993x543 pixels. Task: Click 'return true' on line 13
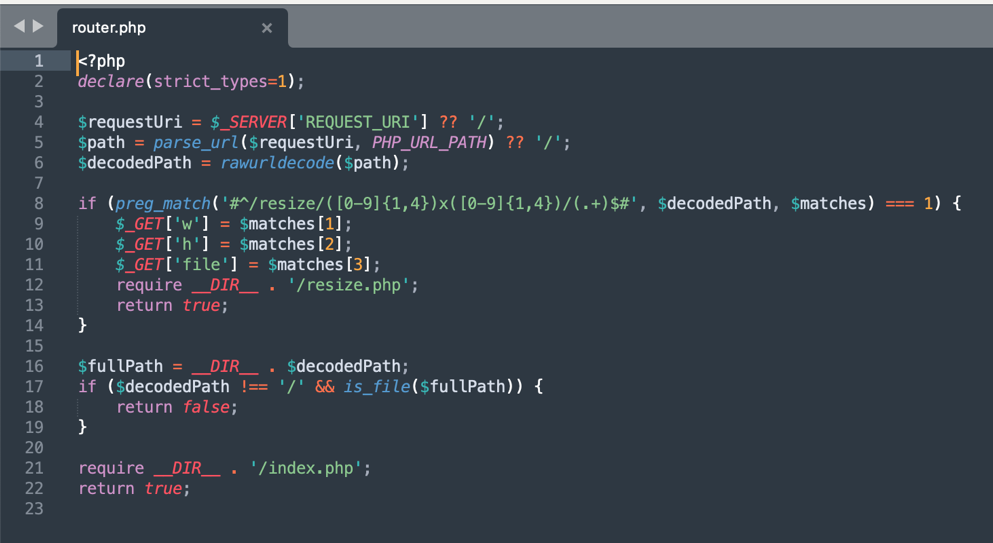[x=168, y=305]
